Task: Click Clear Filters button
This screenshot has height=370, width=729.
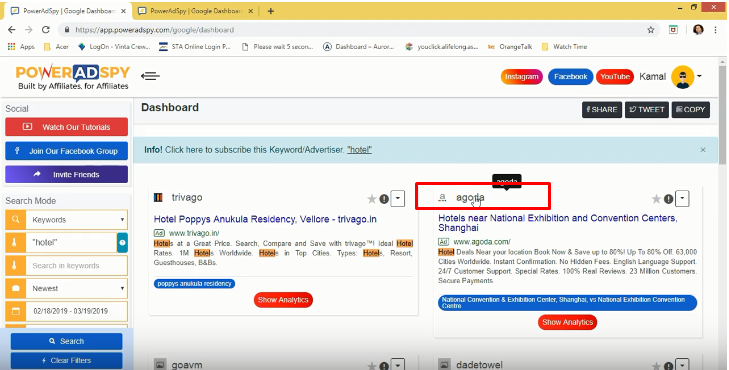Action: [66, 360]
